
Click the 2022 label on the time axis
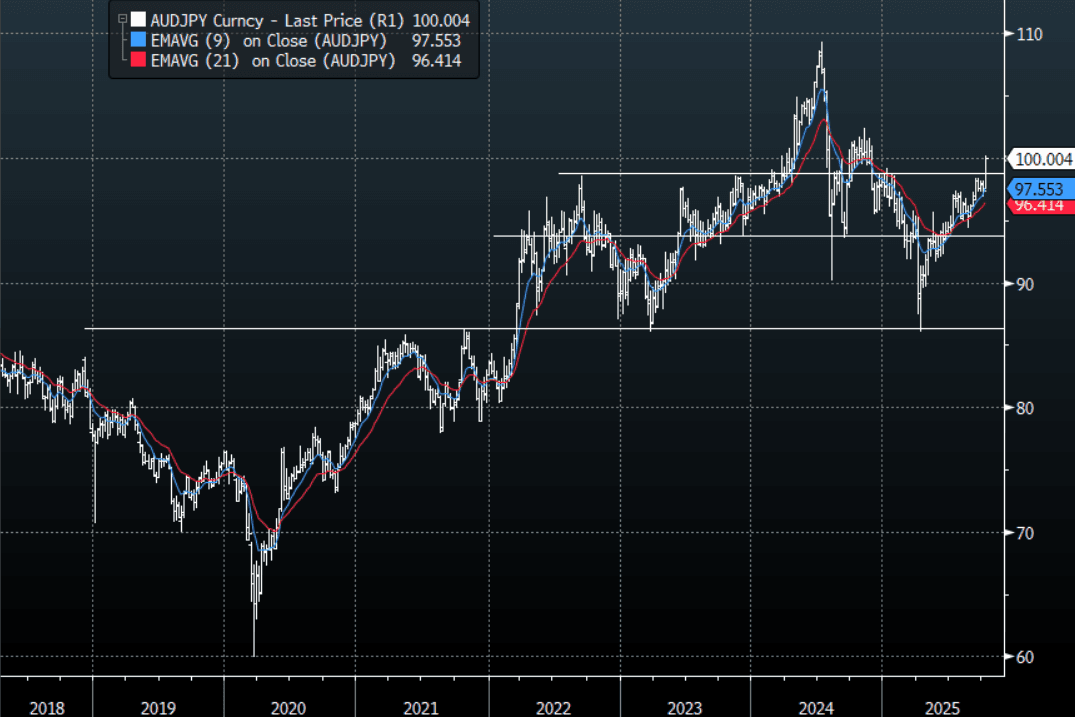[x=553, y=707]
